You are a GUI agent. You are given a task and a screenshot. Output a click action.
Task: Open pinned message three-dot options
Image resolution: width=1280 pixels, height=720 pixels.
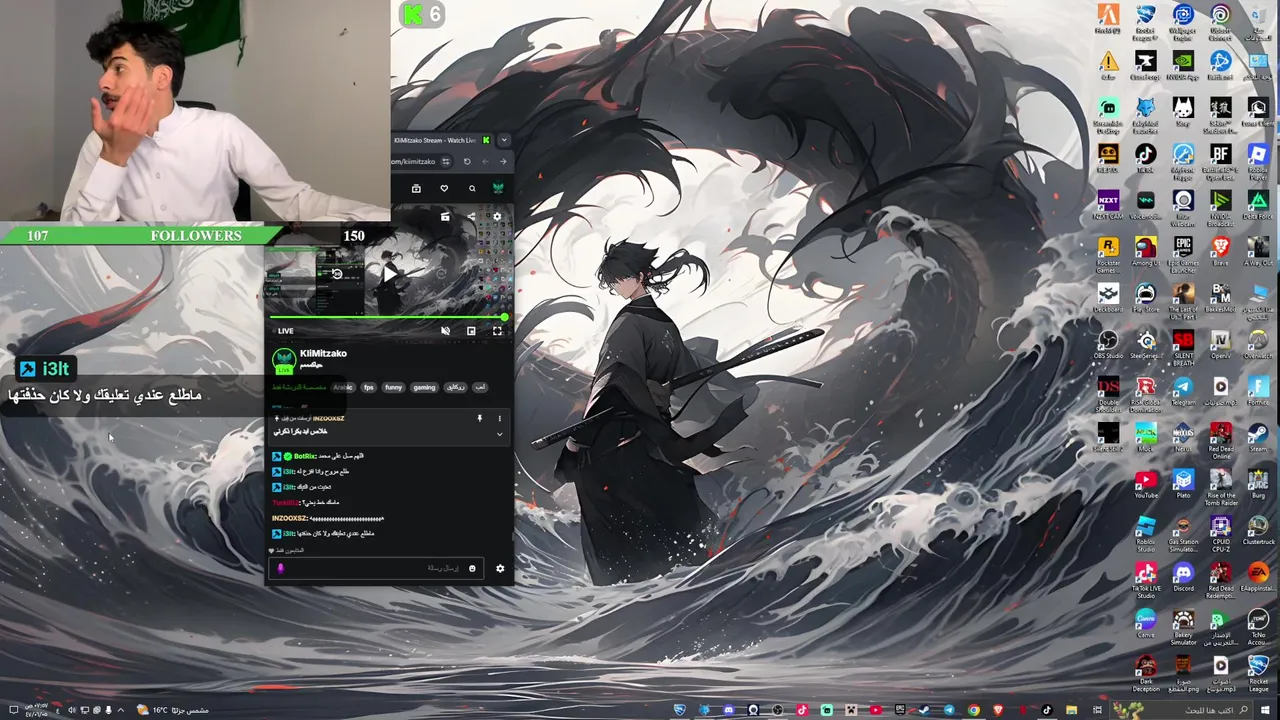[x=500, y=418]
